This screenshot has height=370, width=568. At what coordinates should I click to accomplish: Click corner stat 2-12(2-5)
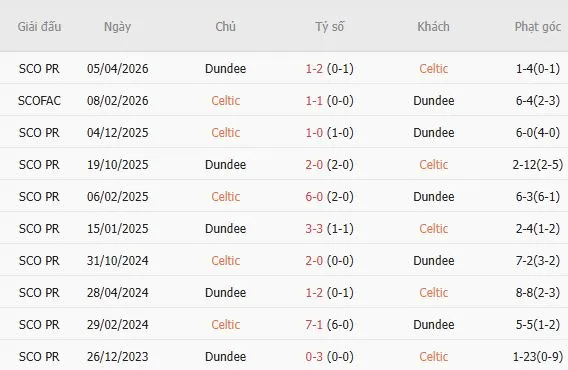pos(538,165)
